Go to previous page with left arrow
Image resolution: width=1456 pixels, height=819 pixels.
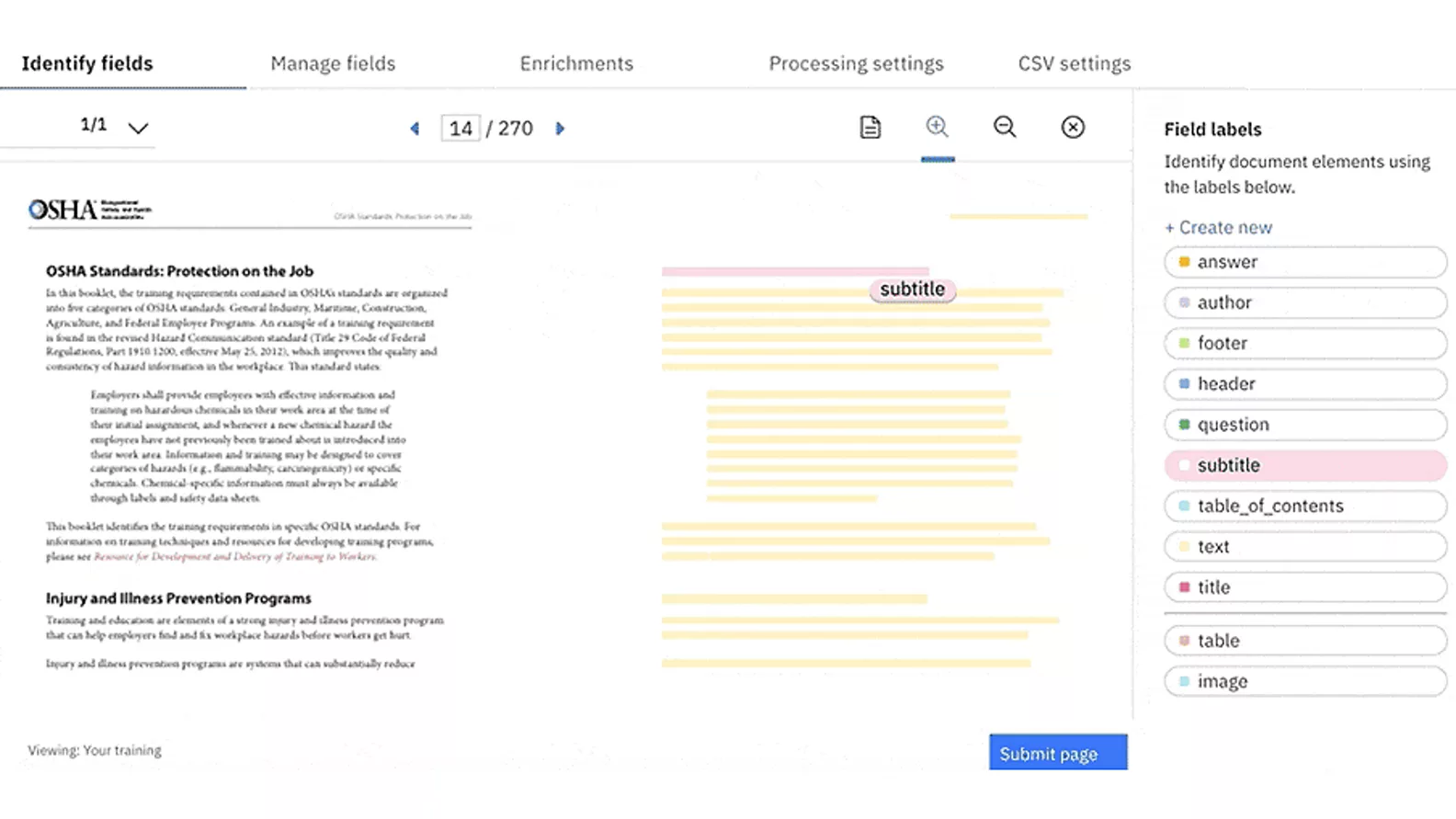coord(415,129)
